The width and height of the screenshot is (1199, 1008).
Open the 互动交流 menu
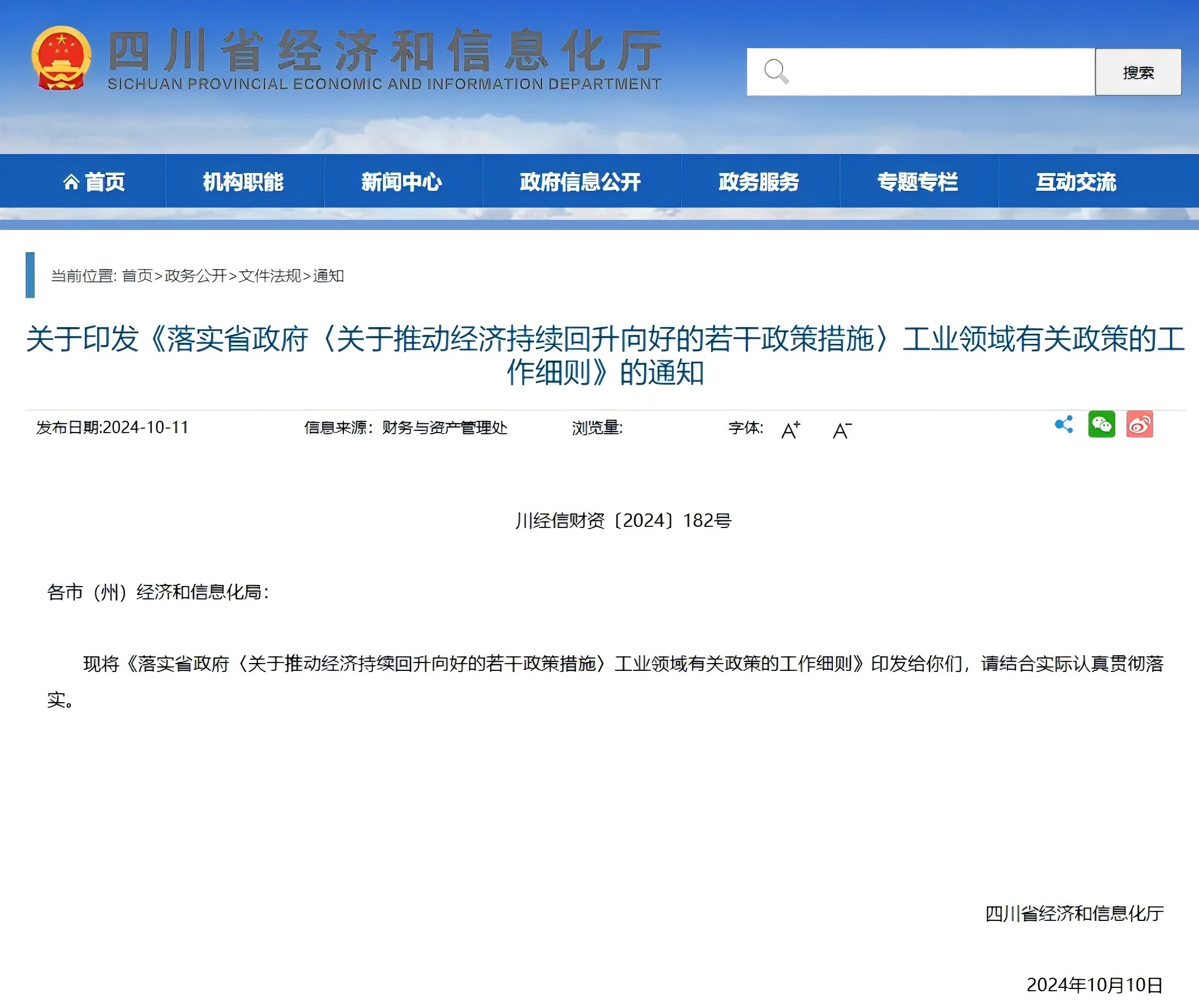pyautogui.click(x=1076, y=182)
